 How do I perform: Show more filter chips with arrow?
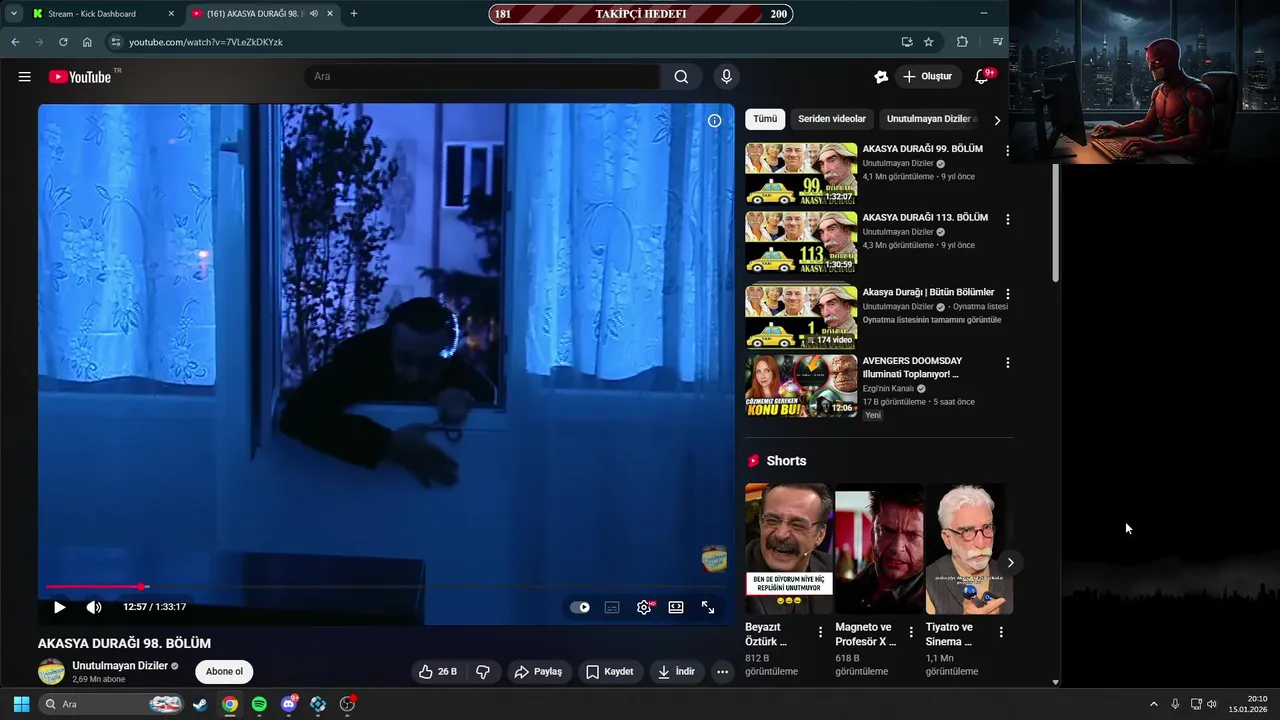[997, 120]
